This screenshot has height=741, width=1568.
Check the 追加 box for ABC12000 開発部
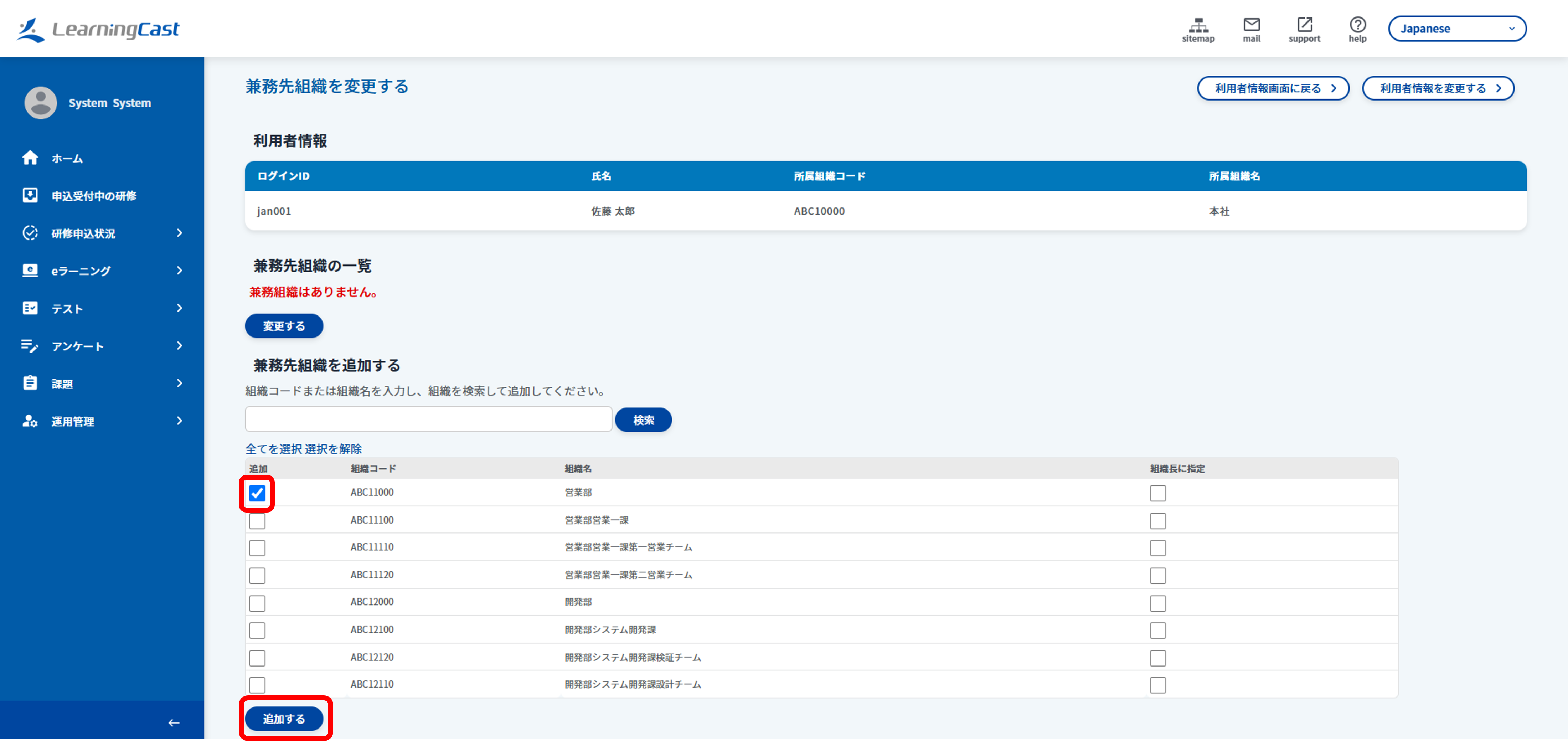click(x=257, y=603)
